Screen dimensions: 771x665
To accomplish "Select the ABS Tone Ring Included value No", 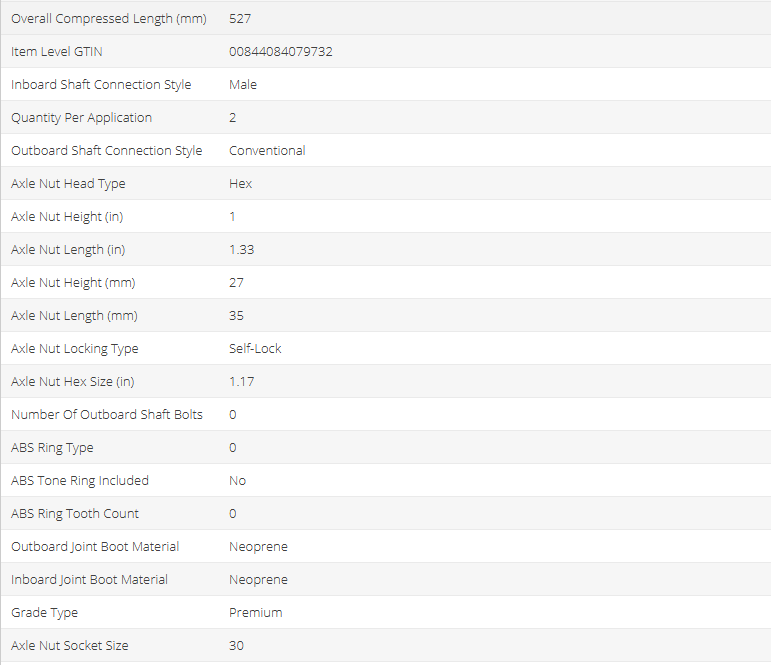I will (x=237, y=481).
